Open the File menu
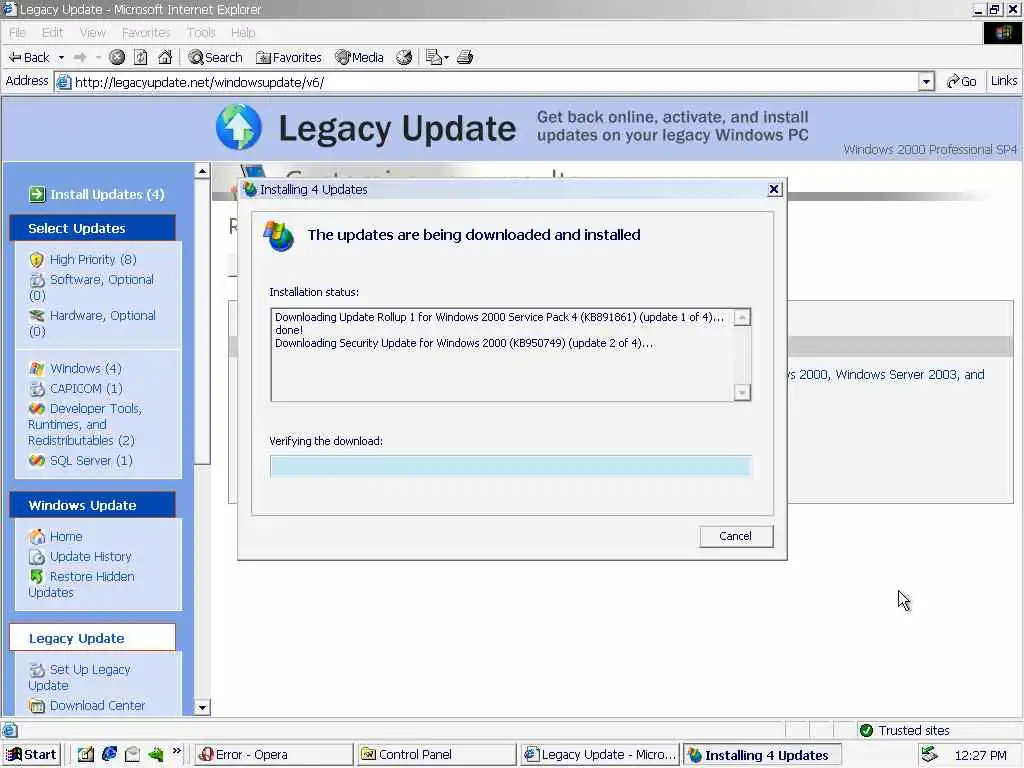The height and width of the screenshot is (768, 1024). pyautogui.click(x=17, y=33)
